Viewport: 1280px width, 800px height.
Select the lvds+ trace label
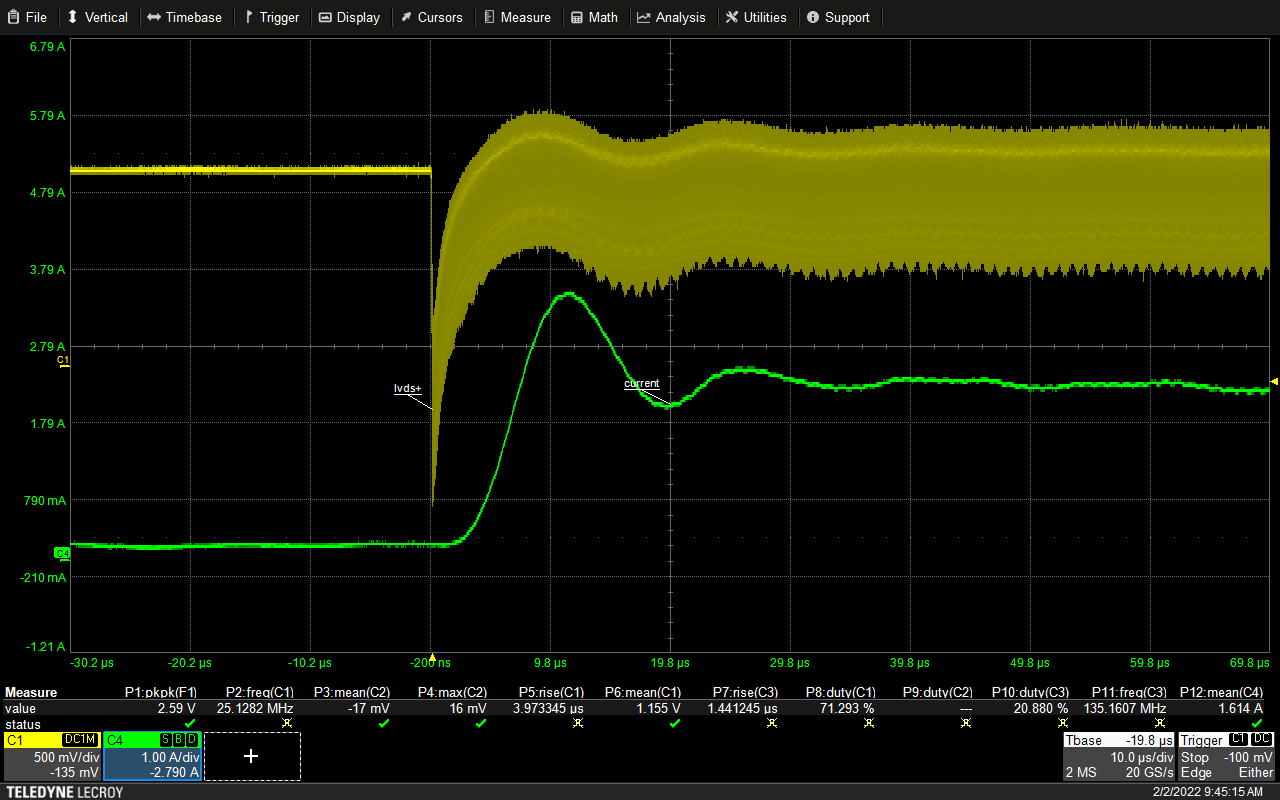(408, 388)
